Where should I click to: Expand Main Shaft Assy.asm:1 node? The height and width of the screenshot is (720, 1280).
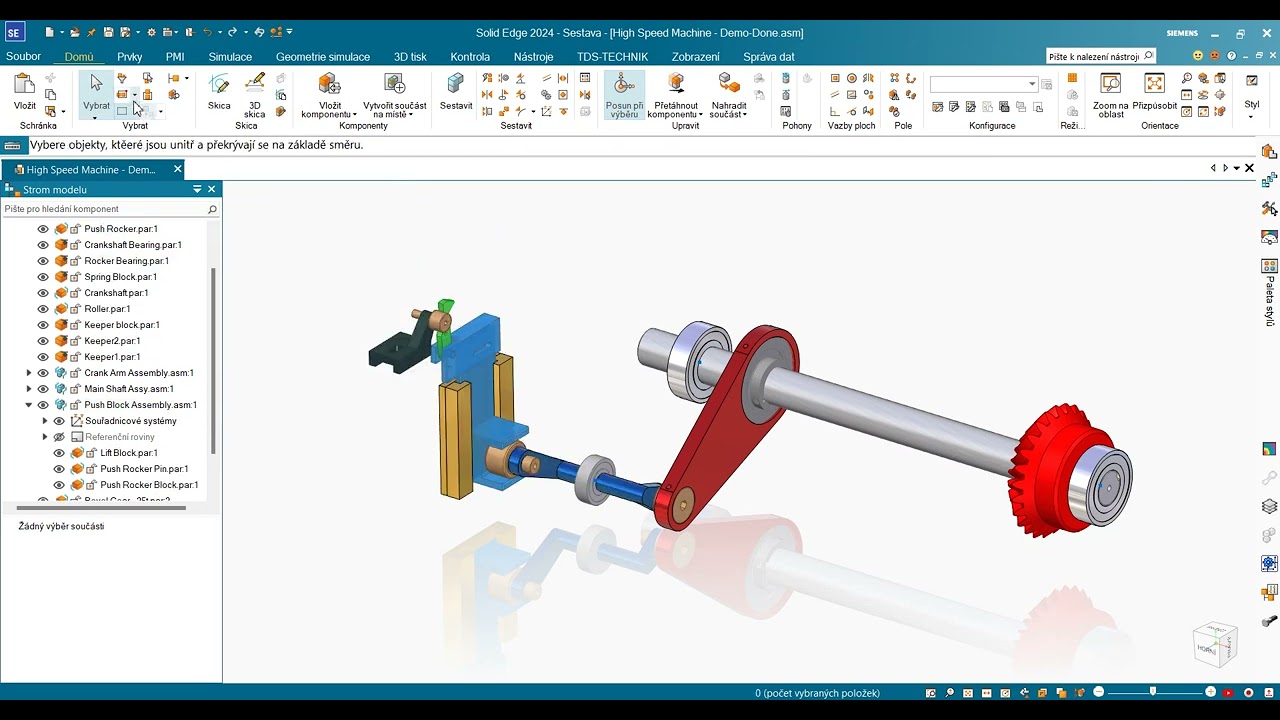click(x=29, y=389)
